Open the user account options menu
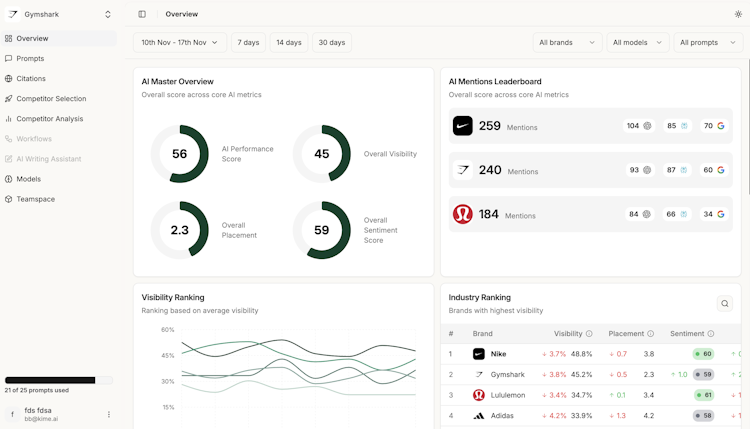Viewport: 750px width, 429px height. point(109,414)
